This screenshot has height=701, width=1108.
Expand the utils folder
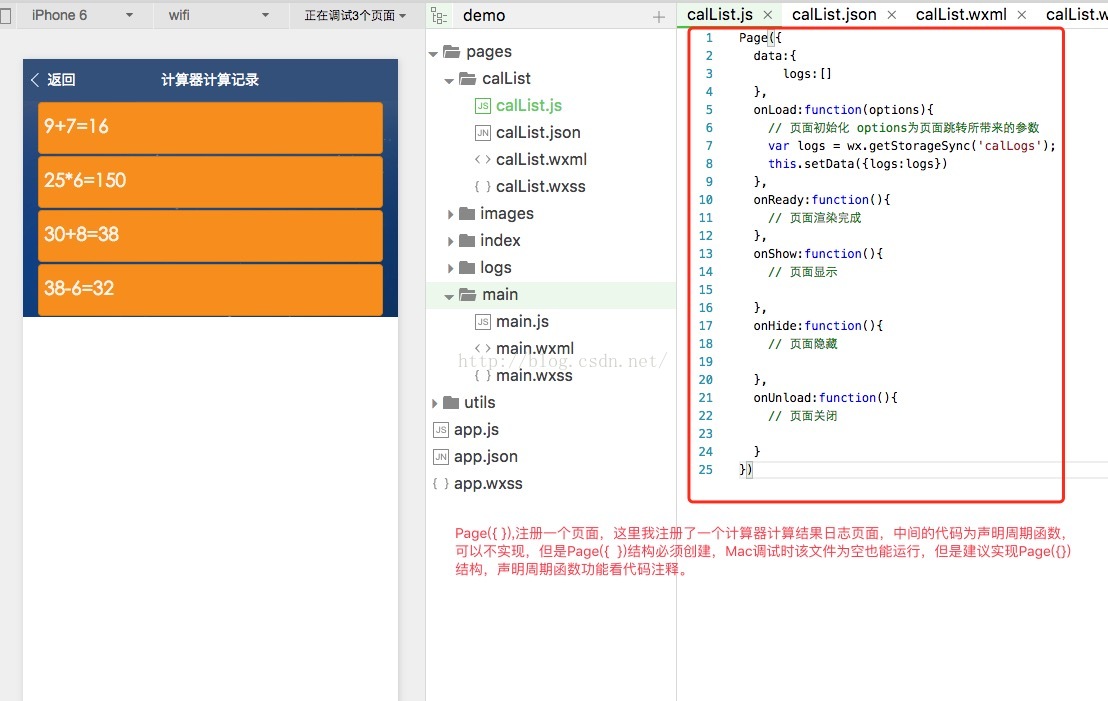click(435, 403)
